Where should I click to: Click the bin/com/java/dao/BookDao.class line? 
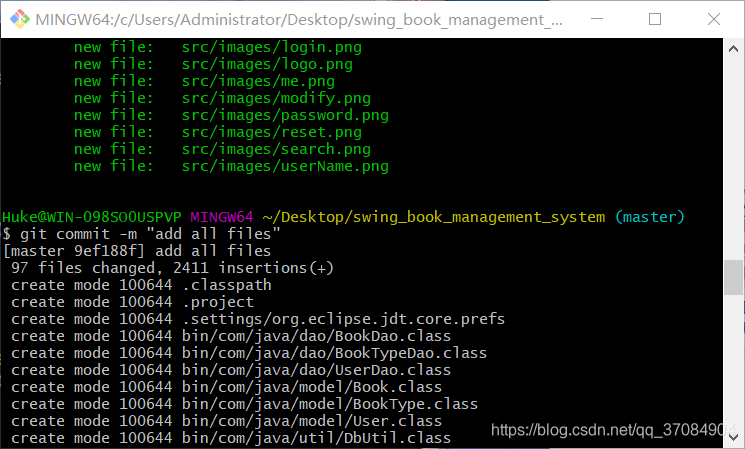[231, 336]
